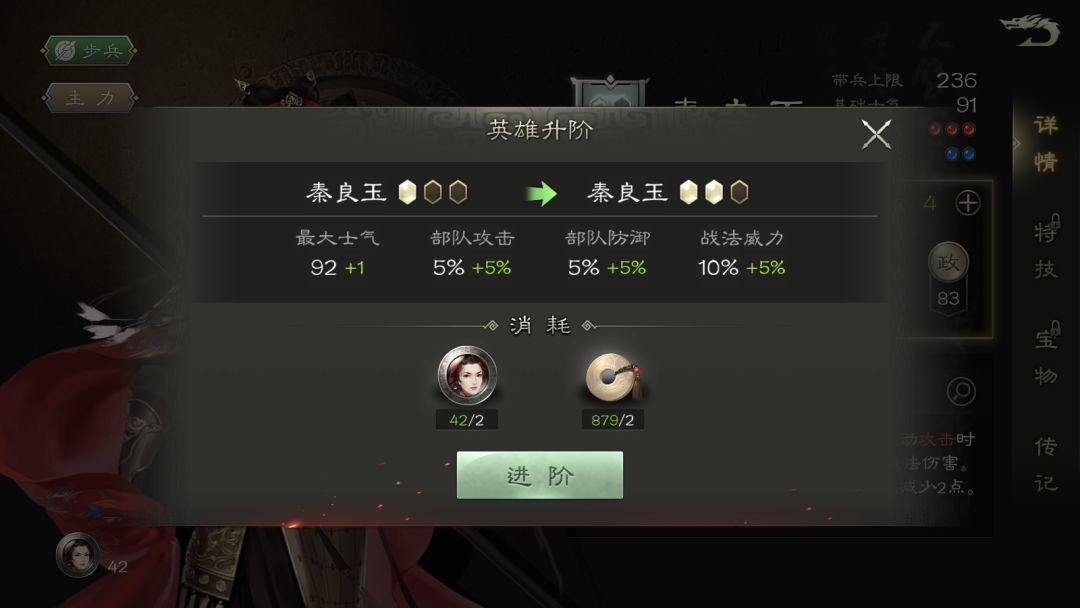The image size is (1080, 608).
Task: Open the 宝物 treasure tab
Action: [x=1046, y=356]
